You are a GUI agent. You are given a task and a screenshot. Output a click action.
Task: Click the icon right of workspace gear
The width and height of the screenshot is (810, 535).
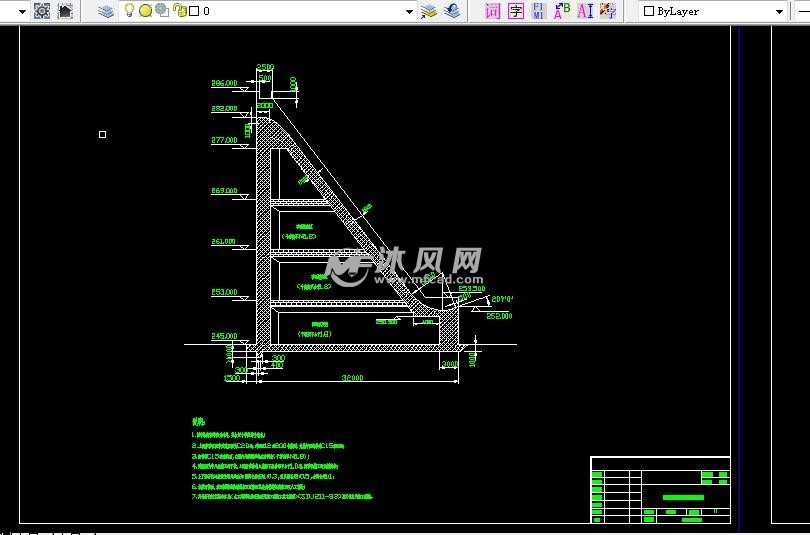click(x=65, y=11)
